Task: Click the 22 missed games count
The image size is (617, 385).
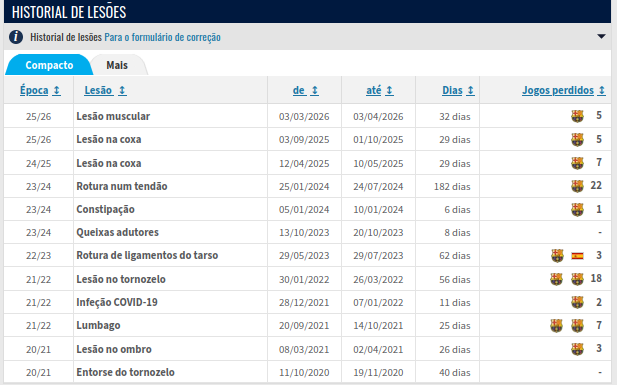Action: pos(596,185)
